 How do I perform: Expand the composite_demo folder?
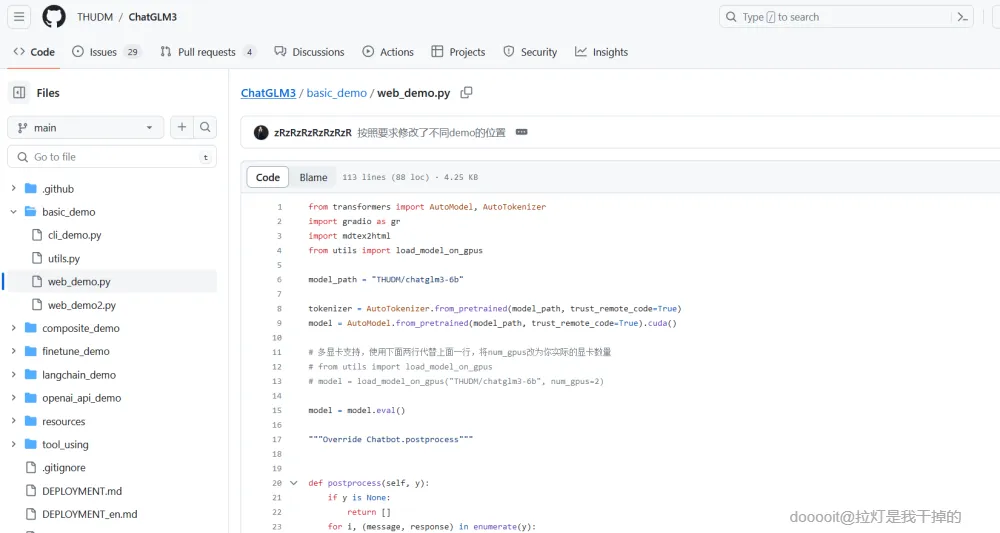pos(14,328)
